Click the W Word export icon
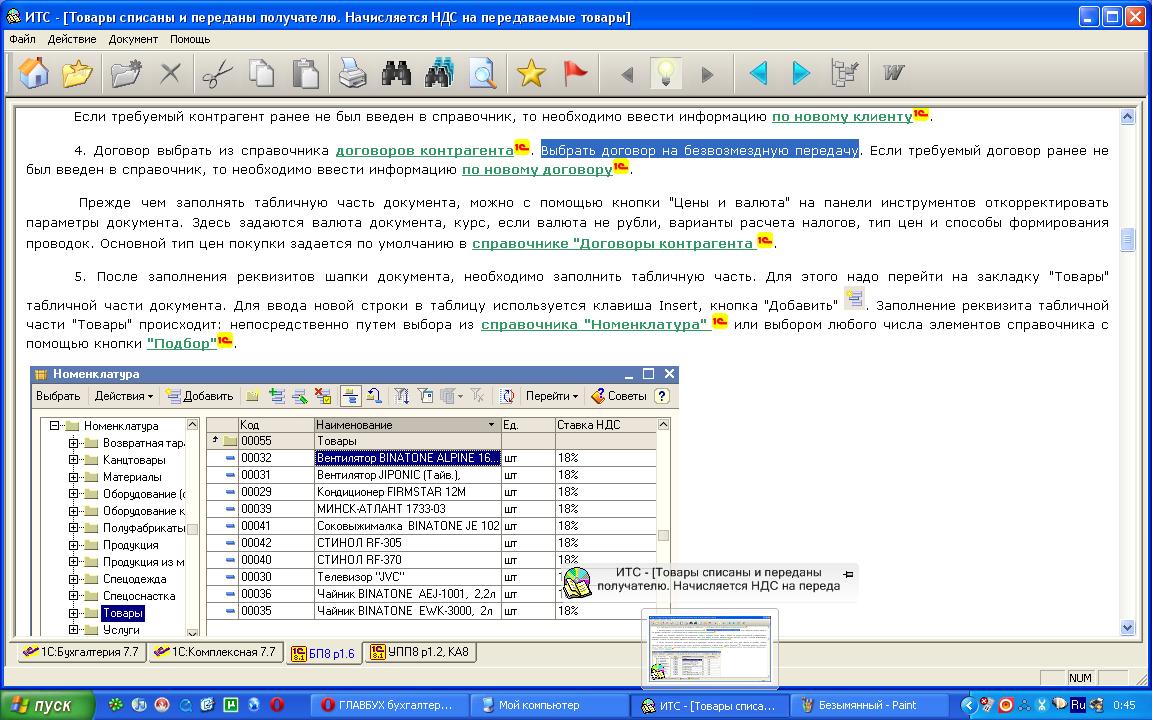Viewport: 1152px width, 720px height. (x=892, y=73)
